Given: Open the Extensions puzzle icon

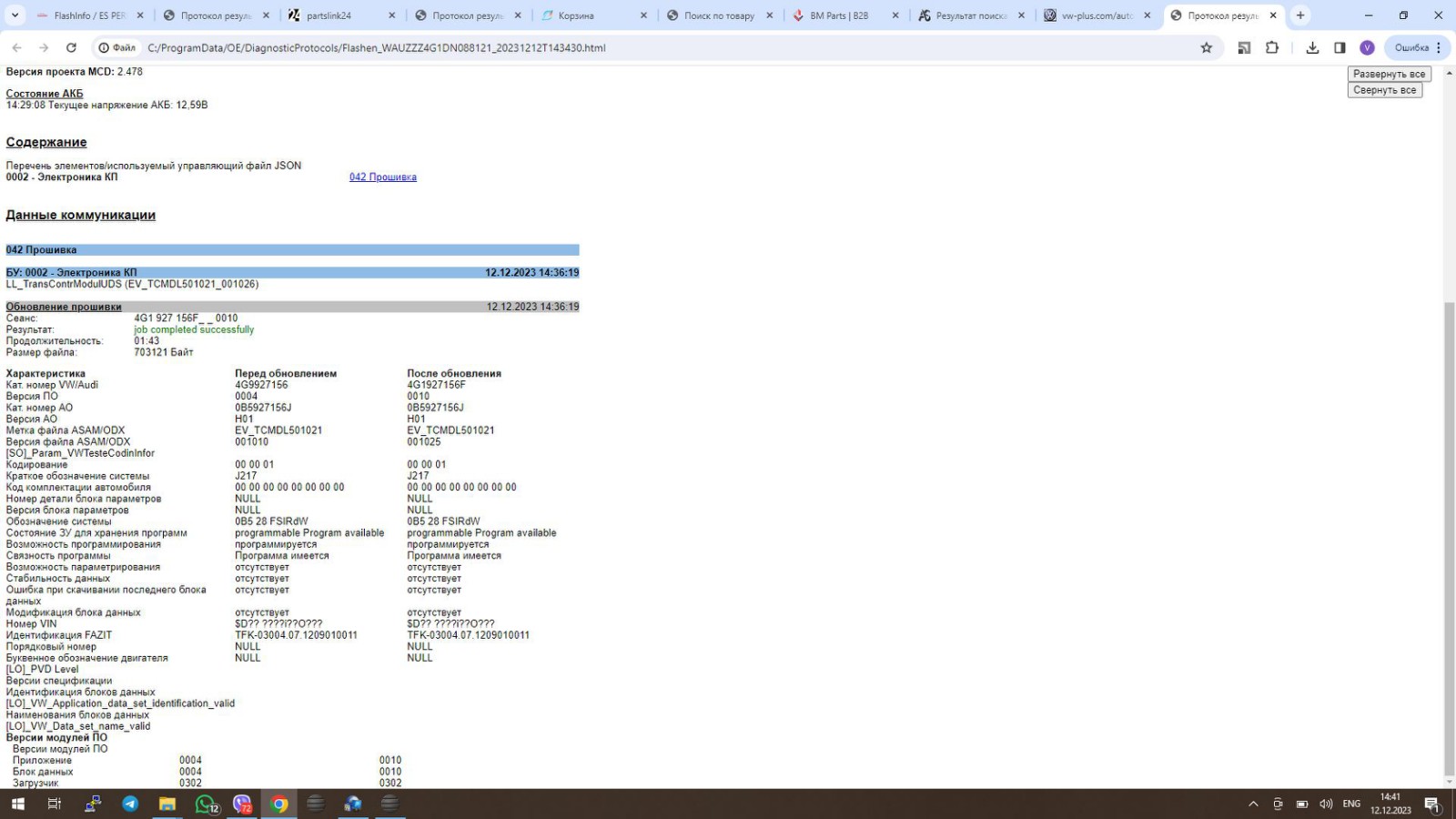Looking at the screenshot, I should pyautogui.click(x=1272, y=47).
